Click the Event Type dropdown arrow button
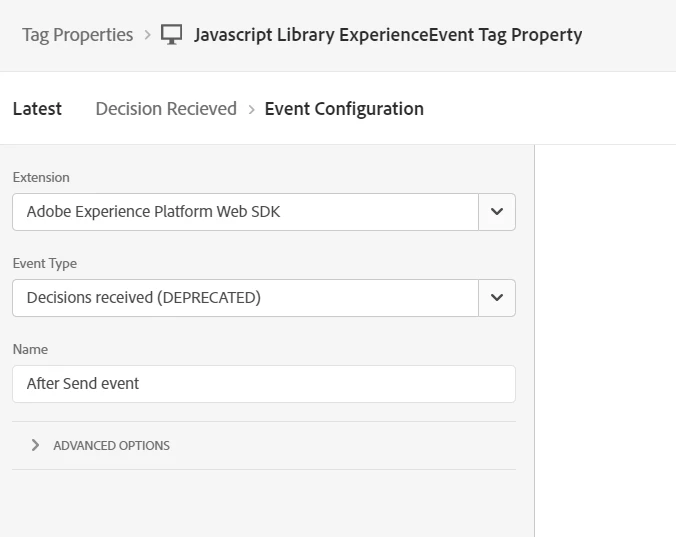The height and width of the screenshot is (537, 676). (x=497, y=298)
